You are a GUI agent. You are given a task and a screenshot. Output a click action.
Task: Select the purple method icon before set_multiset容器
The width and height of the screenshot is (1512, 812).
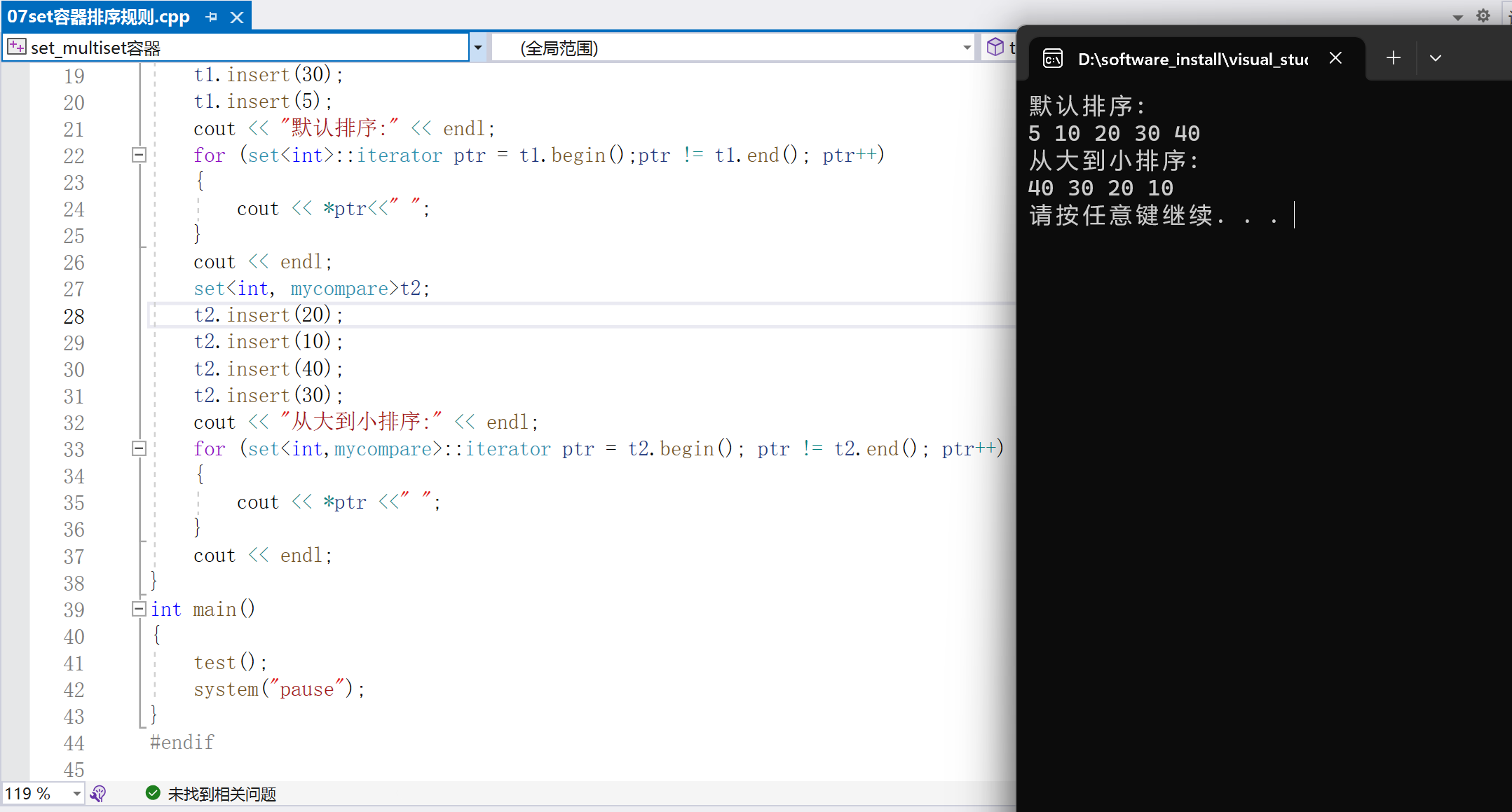(x=16, y=46)
